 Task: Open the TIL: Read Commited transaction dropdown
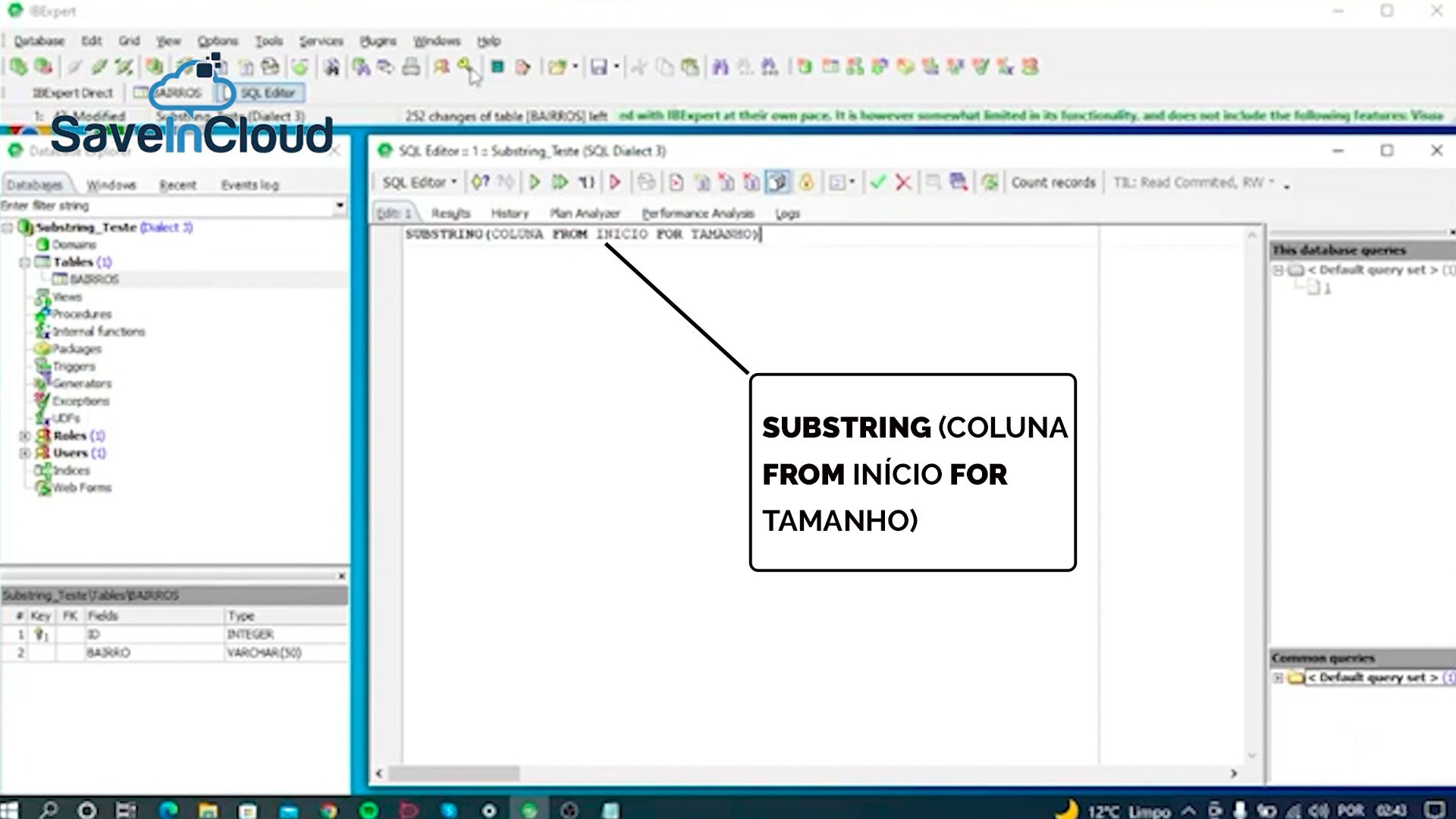tap(1195, 182)
